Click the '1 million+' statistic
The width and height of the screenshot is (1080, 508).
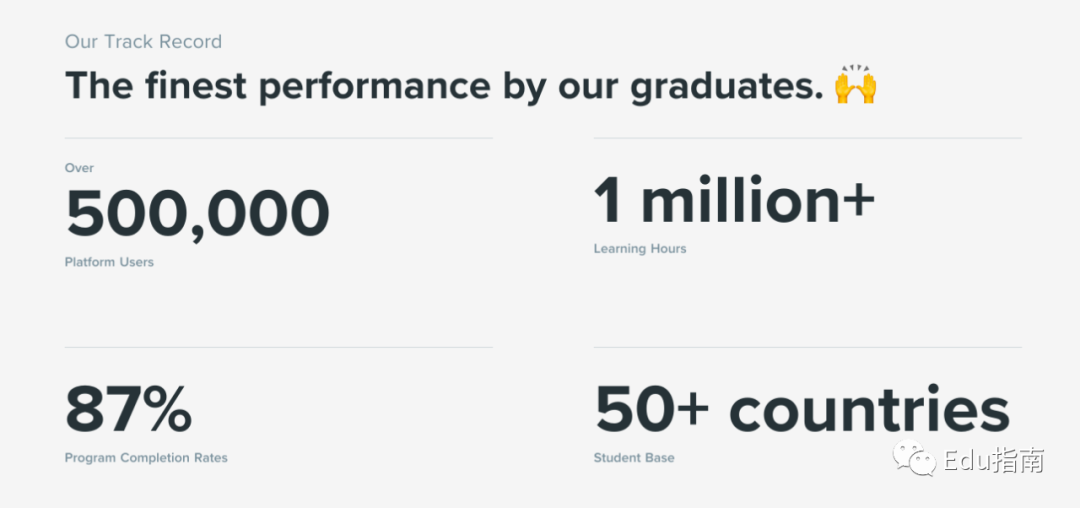(734, 200)
